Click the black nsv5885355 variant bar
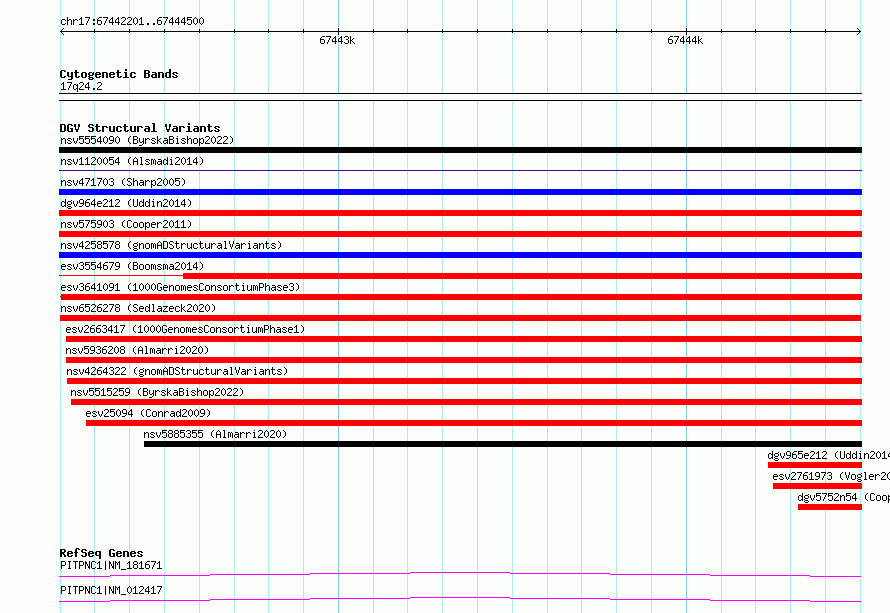Viewport: 890px width, 613px height. click(x=503, y=444)
